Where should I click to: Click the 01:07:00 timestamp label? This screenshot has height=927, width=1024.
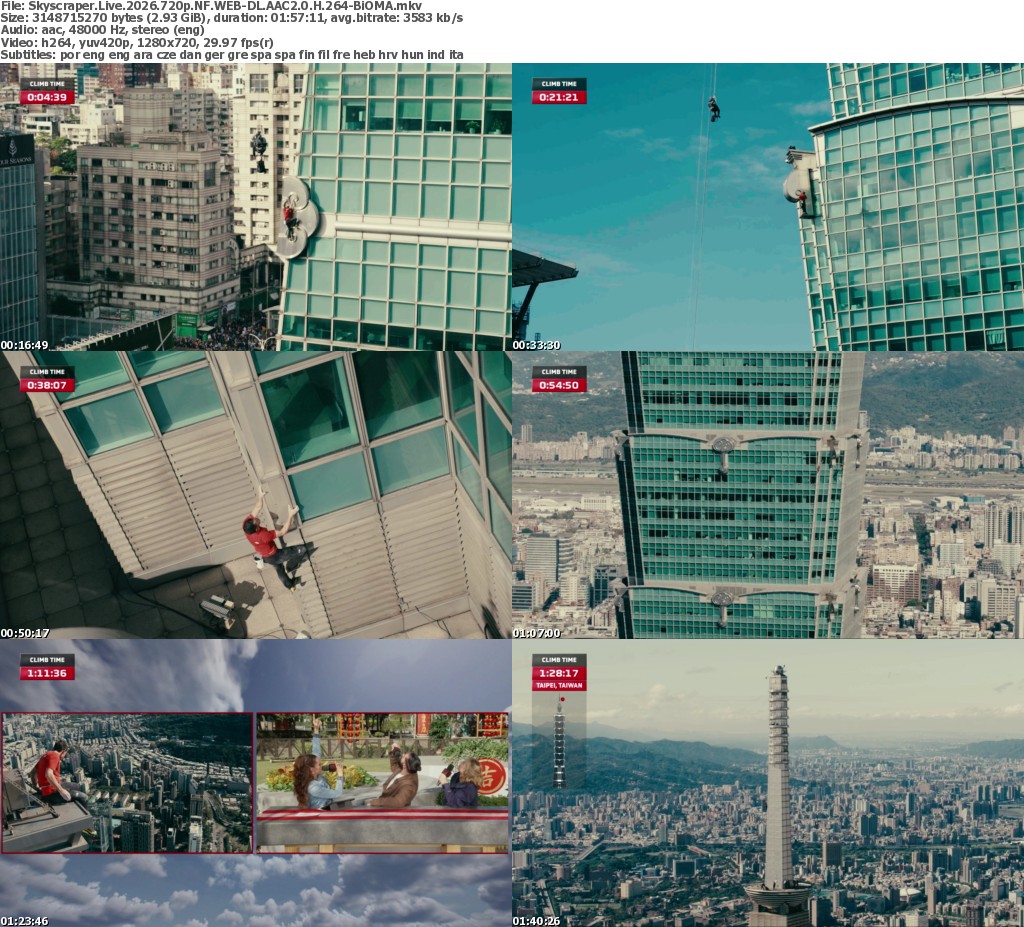[x=537, y=633]
